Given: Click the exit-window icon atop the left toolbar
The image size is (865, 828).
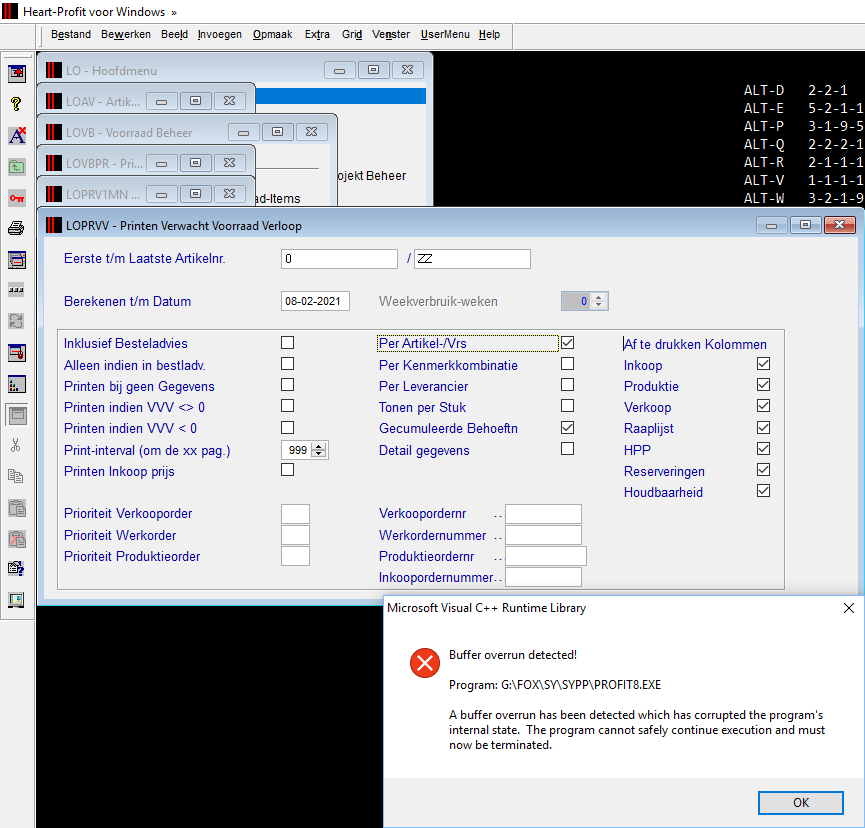Looking at the screenshot, I should (x=17, y=73).
